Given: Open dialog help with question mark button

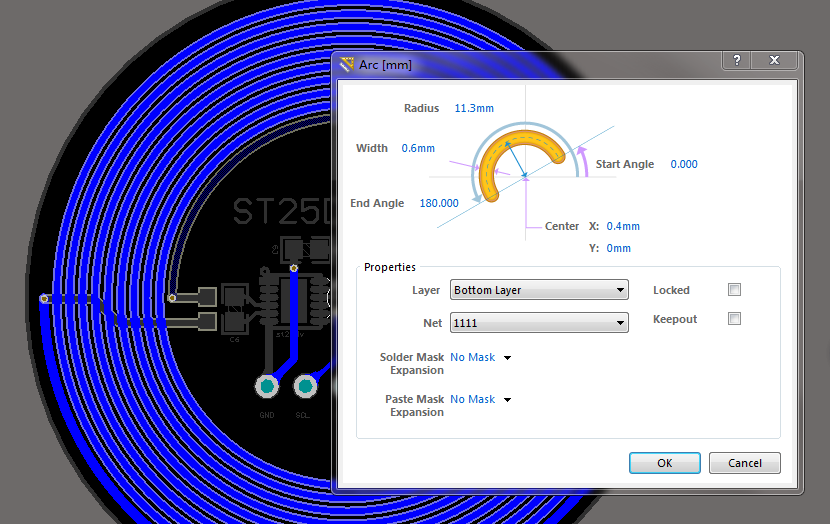Looking at the screenshot, I should (x=736, y=60).
